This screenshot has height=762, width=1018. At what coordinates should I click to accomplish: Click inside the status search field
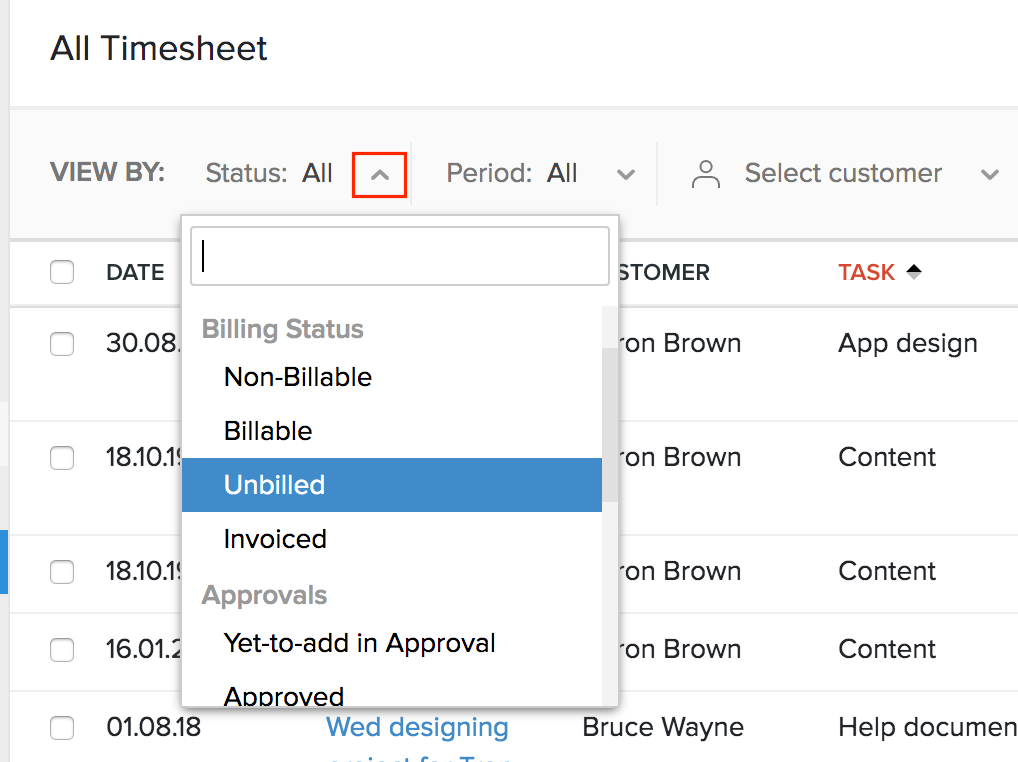pyautogui.click(x=399, y=256)
